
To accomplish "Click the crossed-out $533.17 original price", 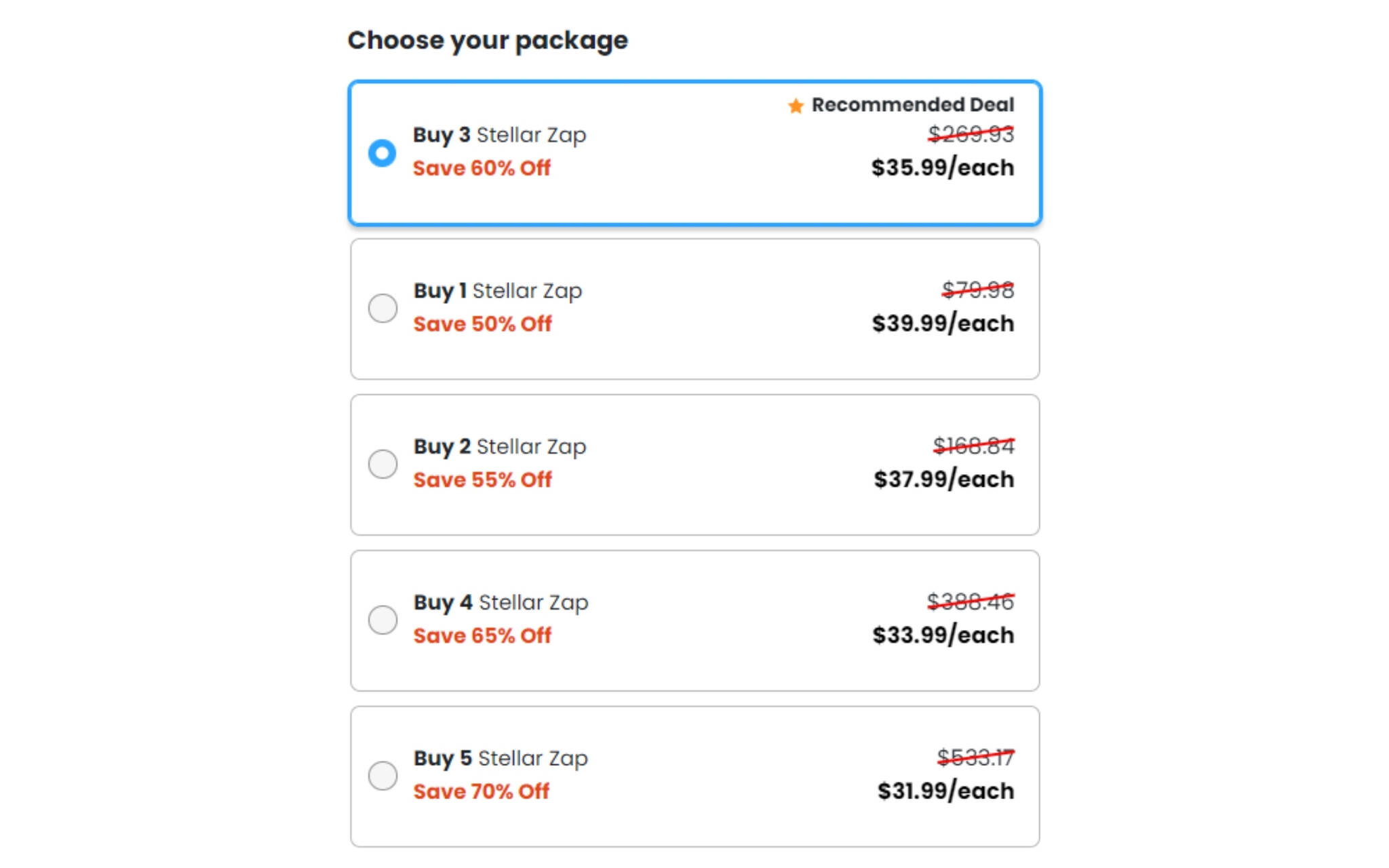I will tap(975, 757).
